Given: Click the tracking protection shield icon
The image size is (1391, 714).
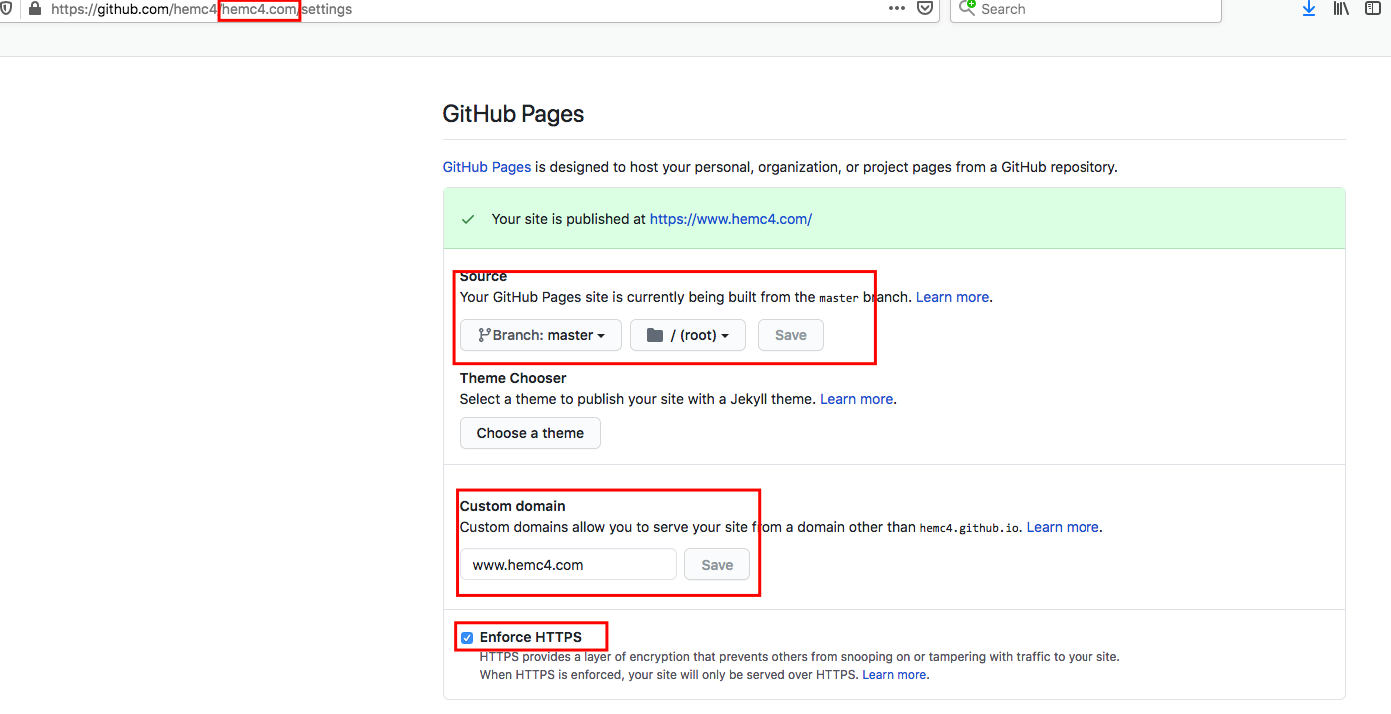Looking at the screenshot, I should 6,9.
